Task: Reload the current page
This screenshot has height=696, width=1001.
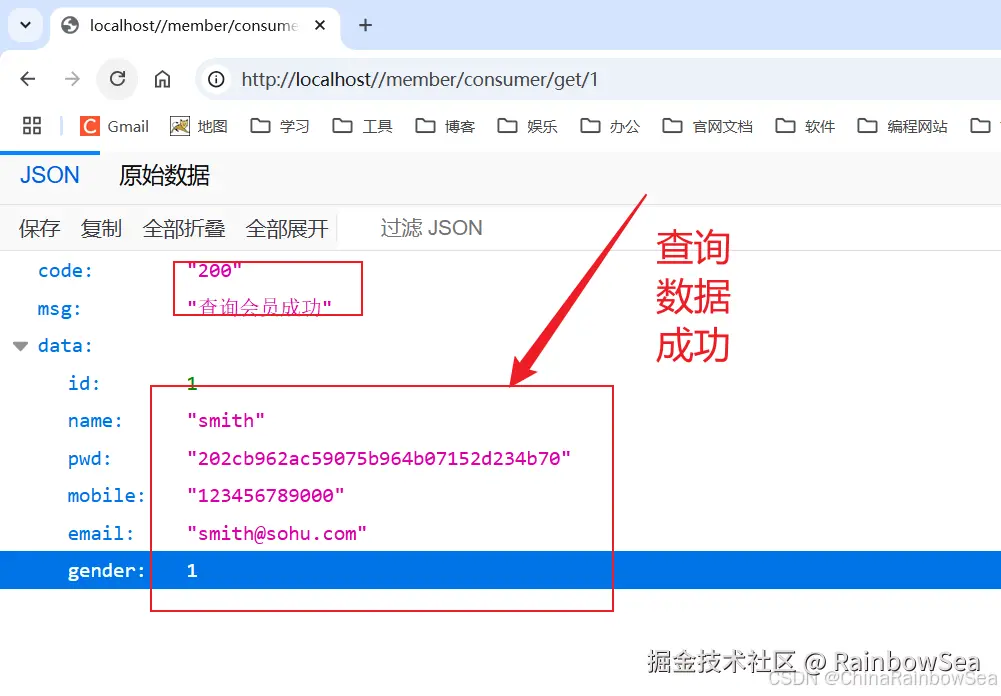Action: 117,79
